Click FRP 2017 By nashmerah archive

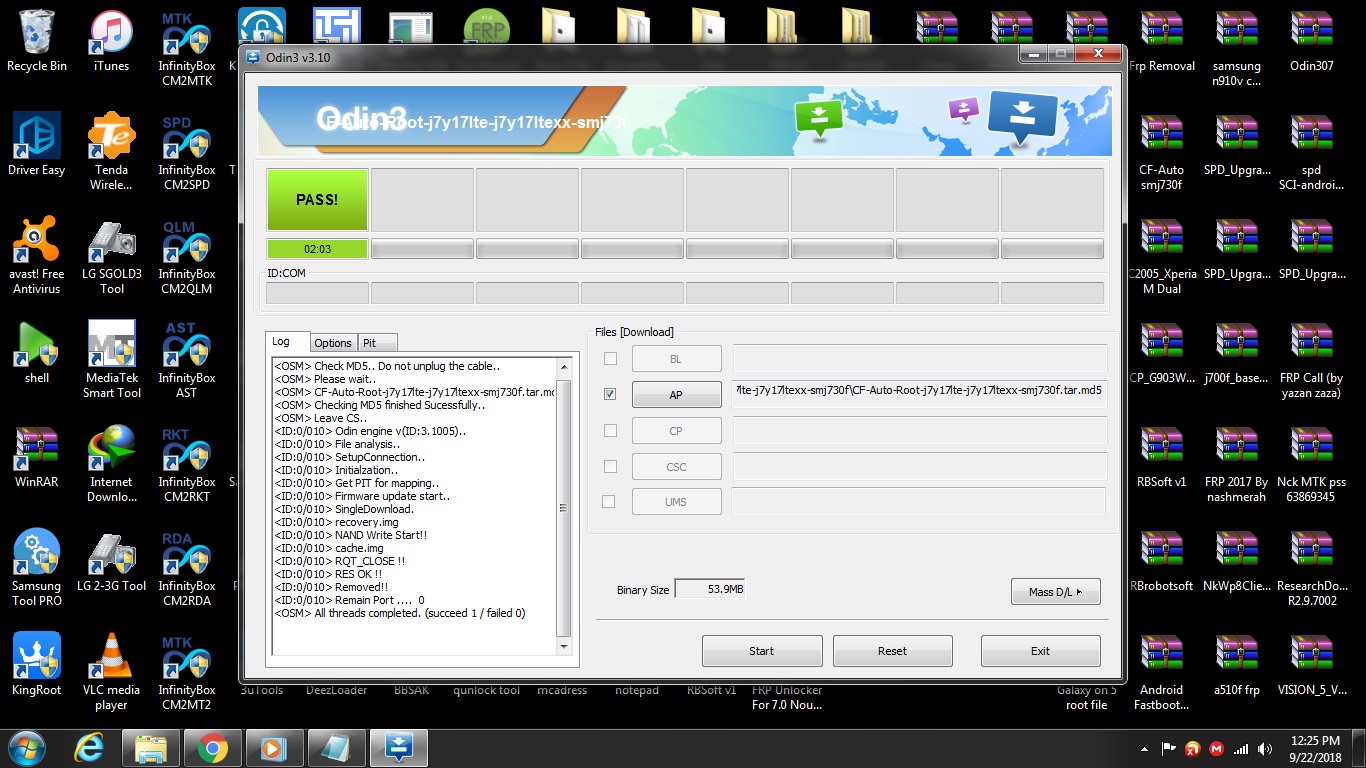[1237, 464]
